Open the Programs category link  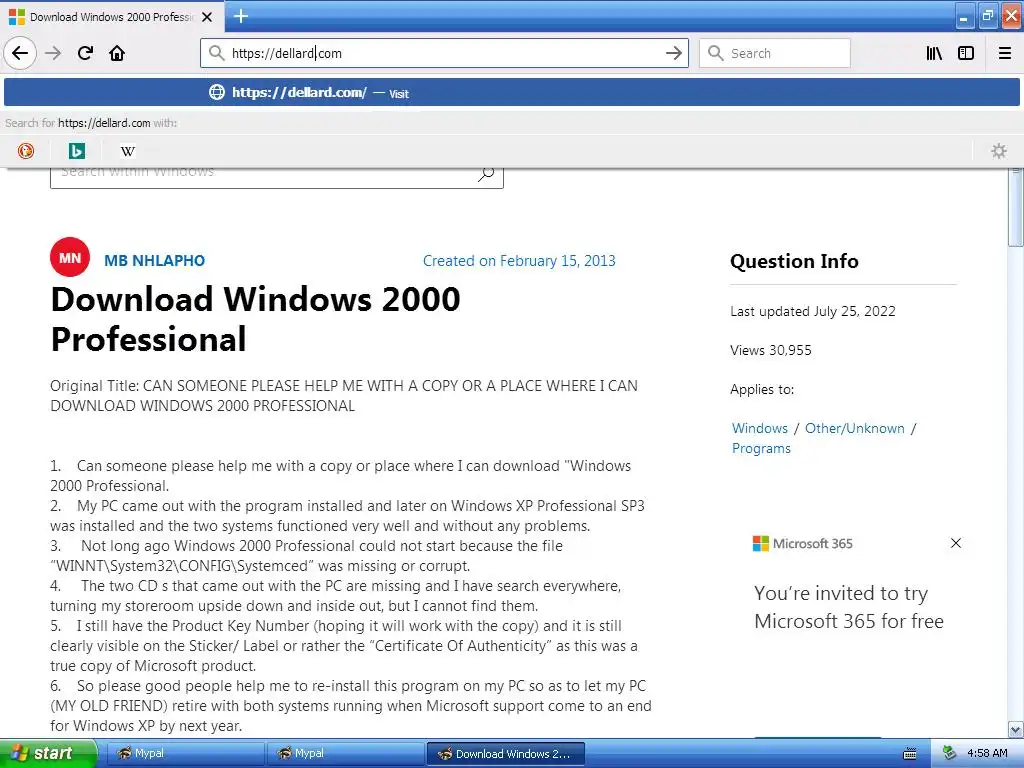(x=761, y=449)
